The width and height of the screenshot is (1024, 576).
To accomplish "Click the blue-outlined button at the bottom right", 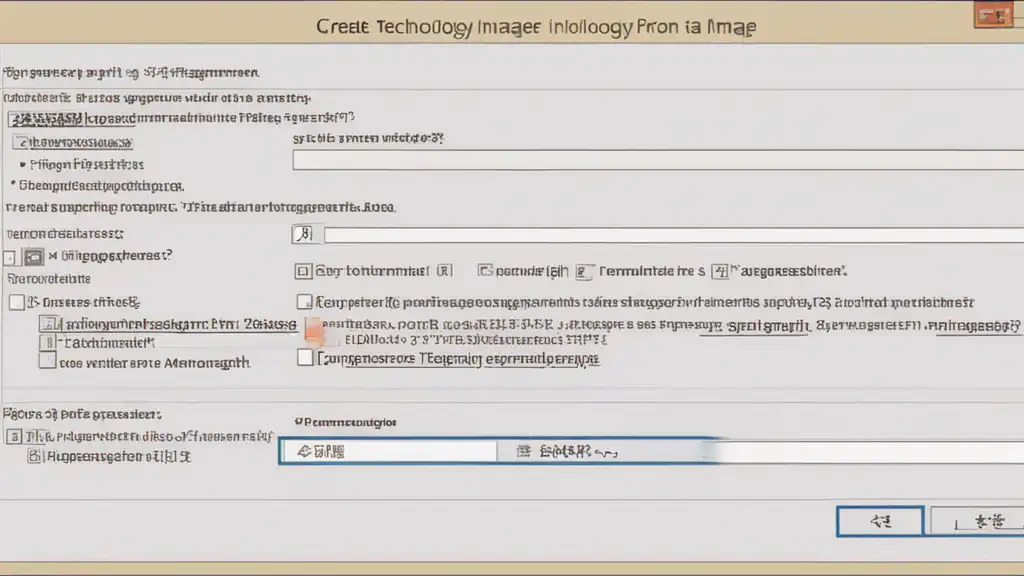I will [879, 521].
